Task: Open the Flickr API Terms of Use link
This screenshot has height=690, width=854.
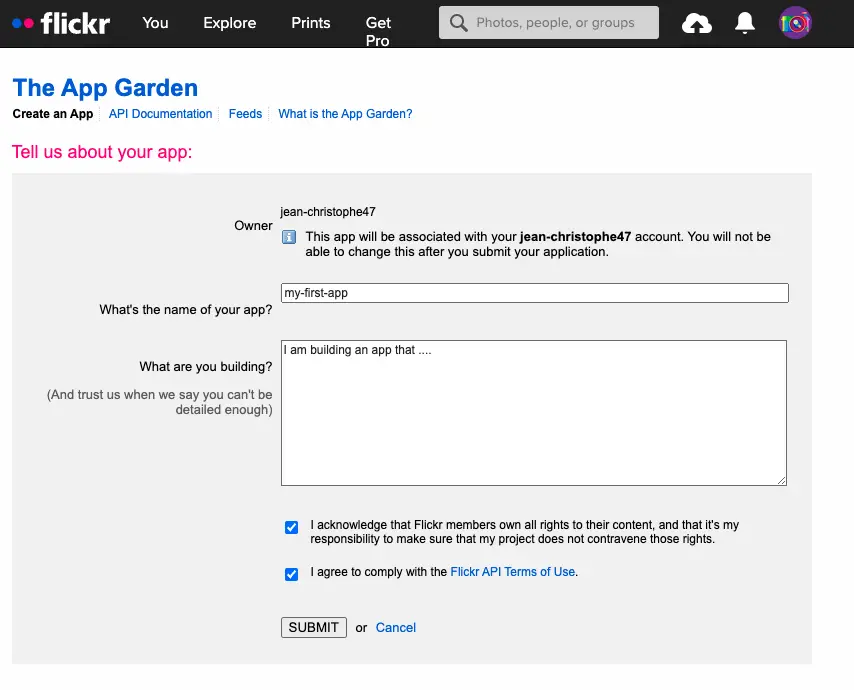Action: coord(513,572)
